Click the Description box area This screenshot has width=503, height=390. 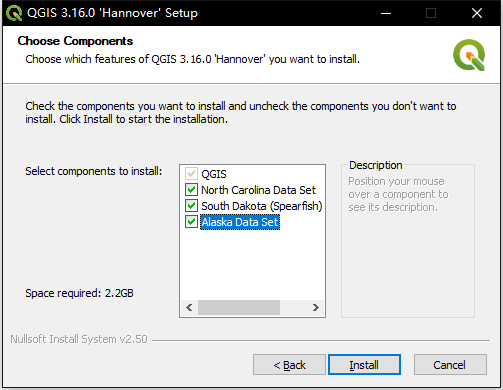[408, 241]
